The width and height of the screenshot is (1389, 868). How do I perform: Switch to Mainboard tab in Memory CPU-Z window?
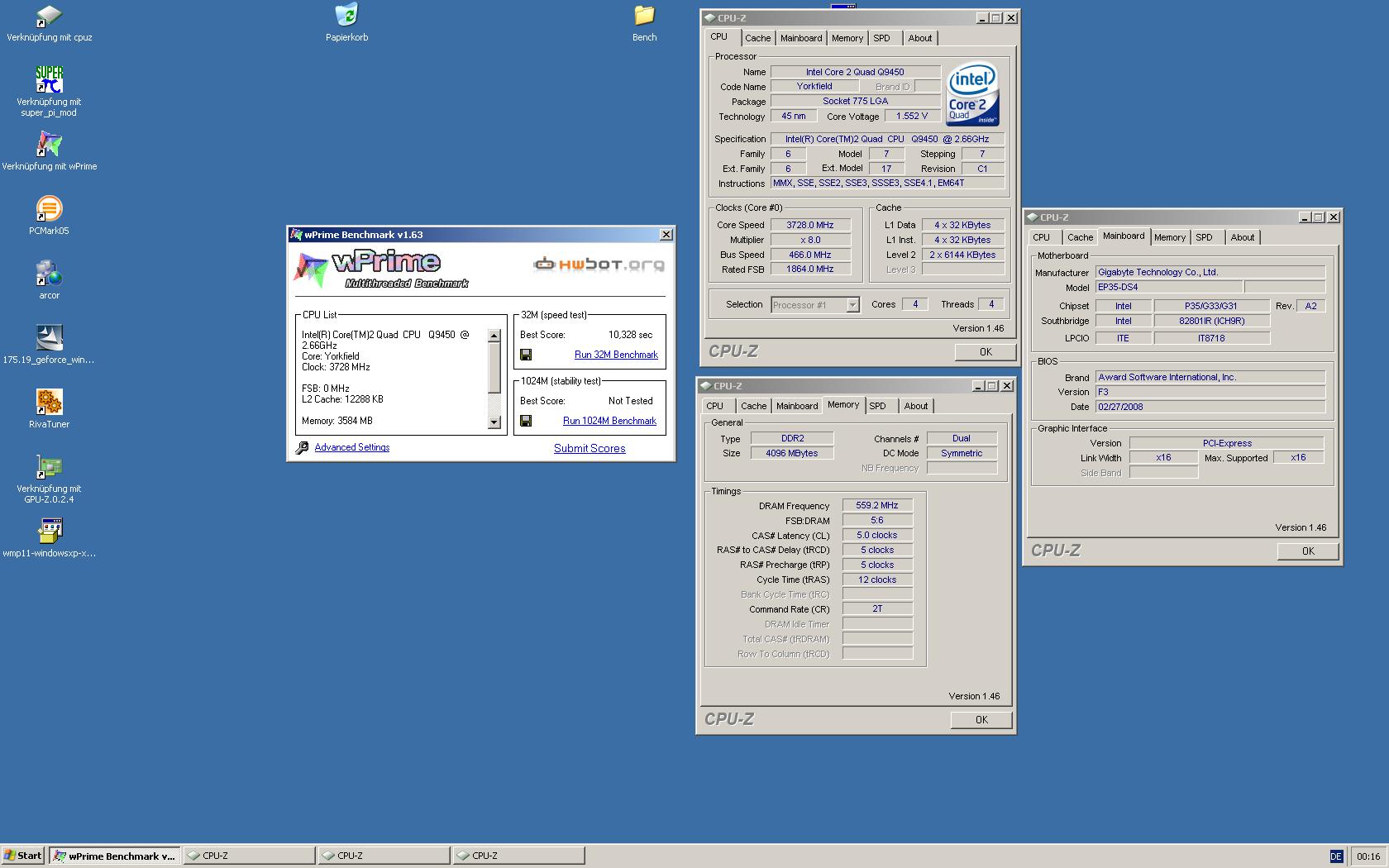tap(797, 406)
